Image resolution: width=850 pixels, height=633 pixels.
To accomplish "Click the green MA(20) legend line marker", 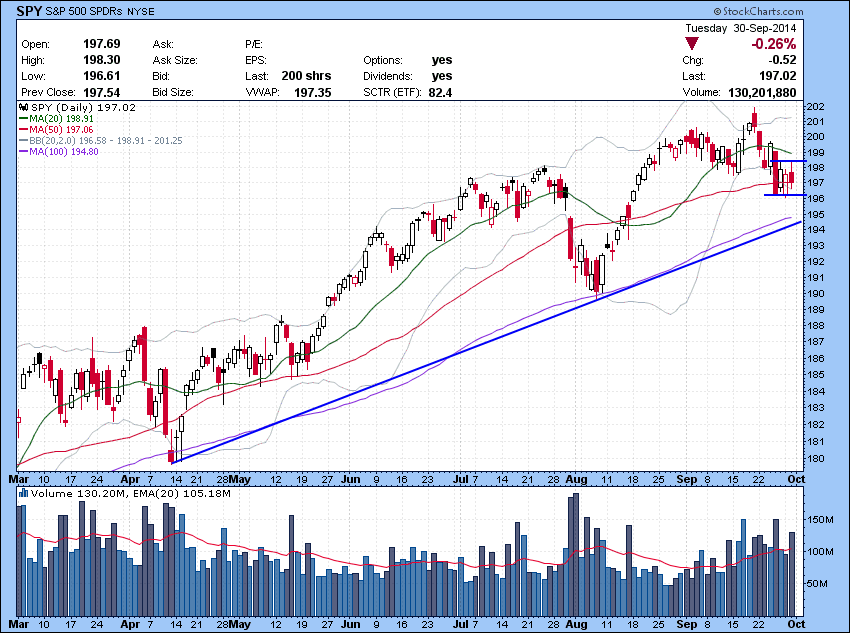I will [23, 119].
